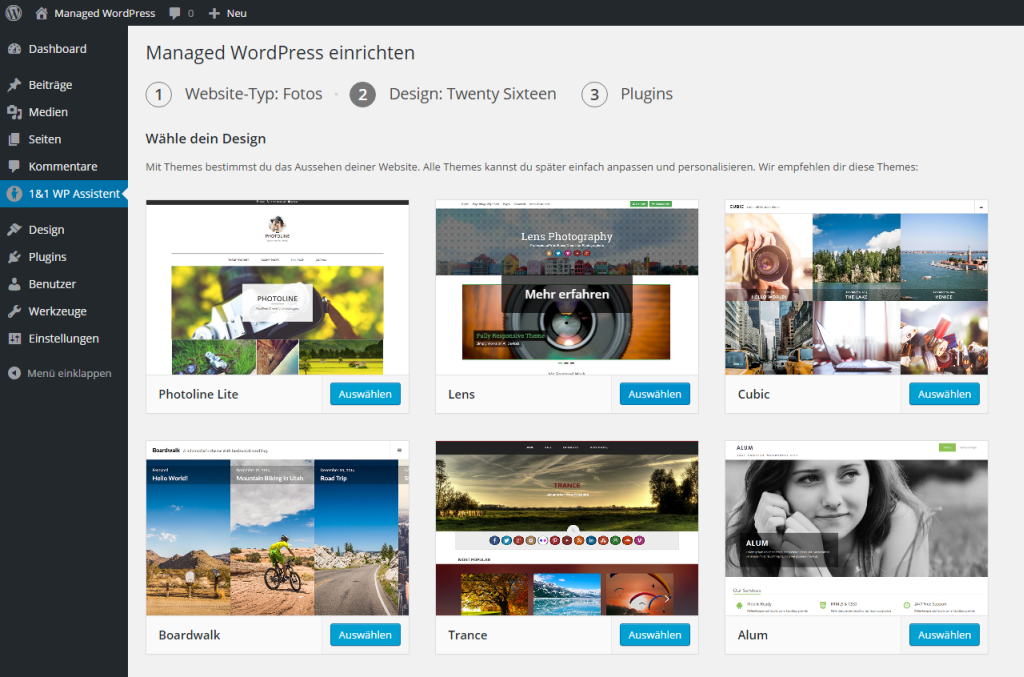Click step 2 circle number
This screenshot has height=677, width=1024.
362,95
